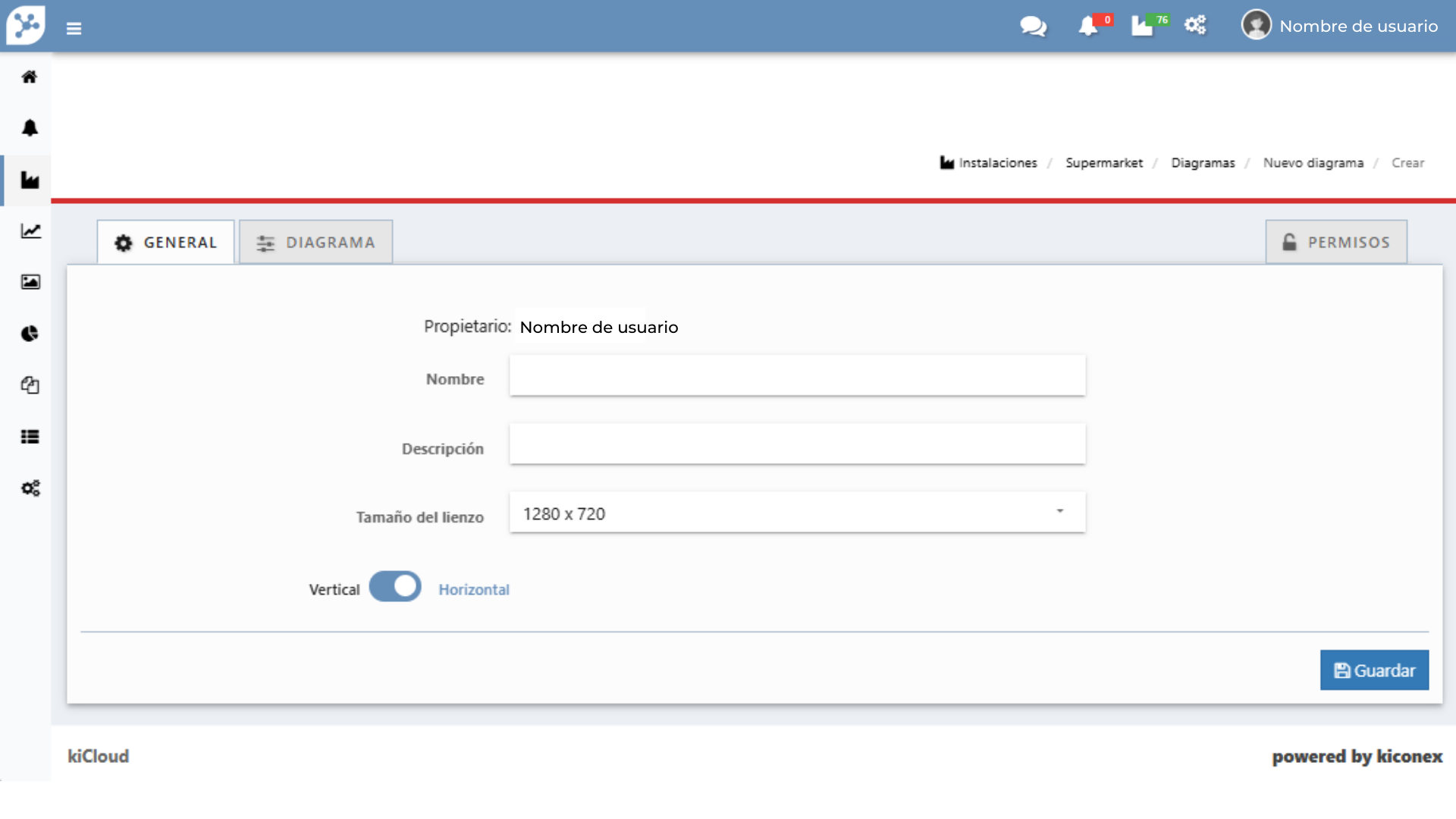Open Nombre de usuario profile menu
Screen dimensions: 1456x819
pyautogui.click(x=1340, y=27)
